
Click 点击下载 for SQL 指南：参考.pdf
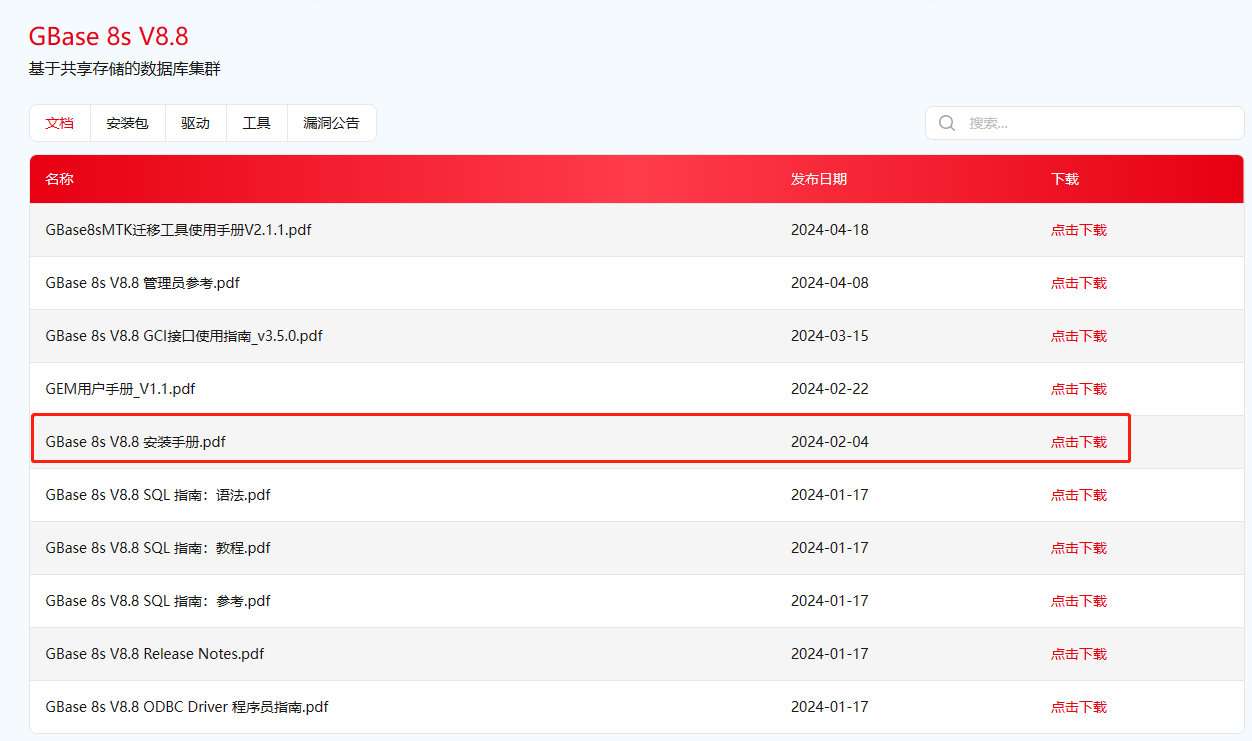(x=1079, y=601)
